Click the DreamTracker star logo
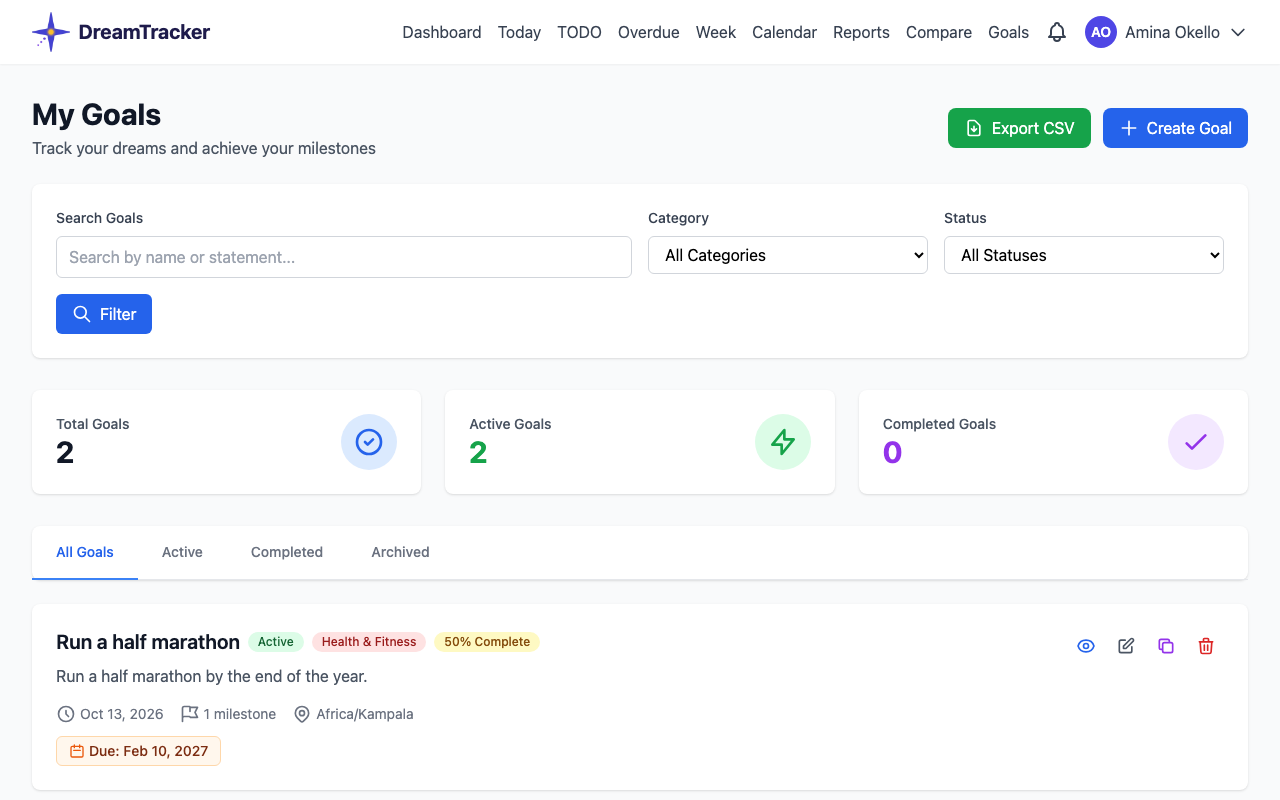The image size is (1280, 800). 51,32
